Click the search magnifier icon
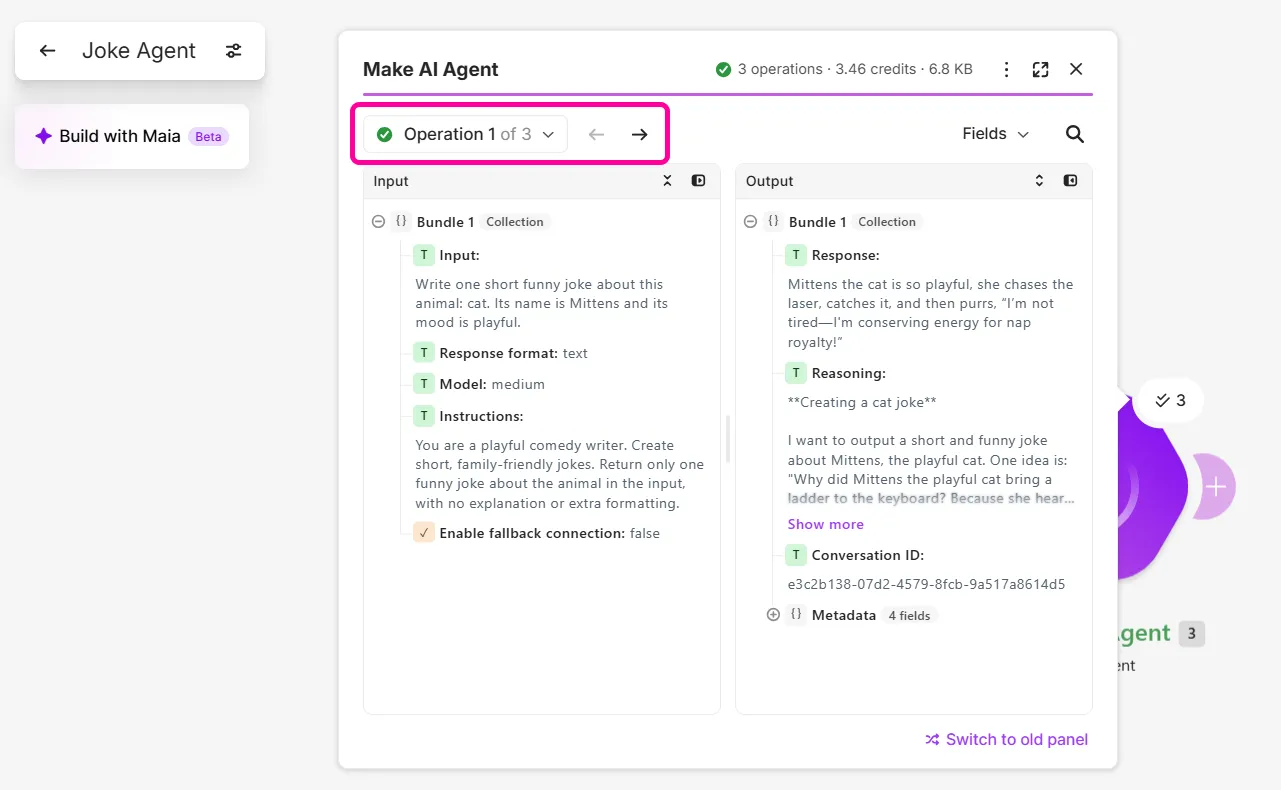 [x=1075, y=134]
